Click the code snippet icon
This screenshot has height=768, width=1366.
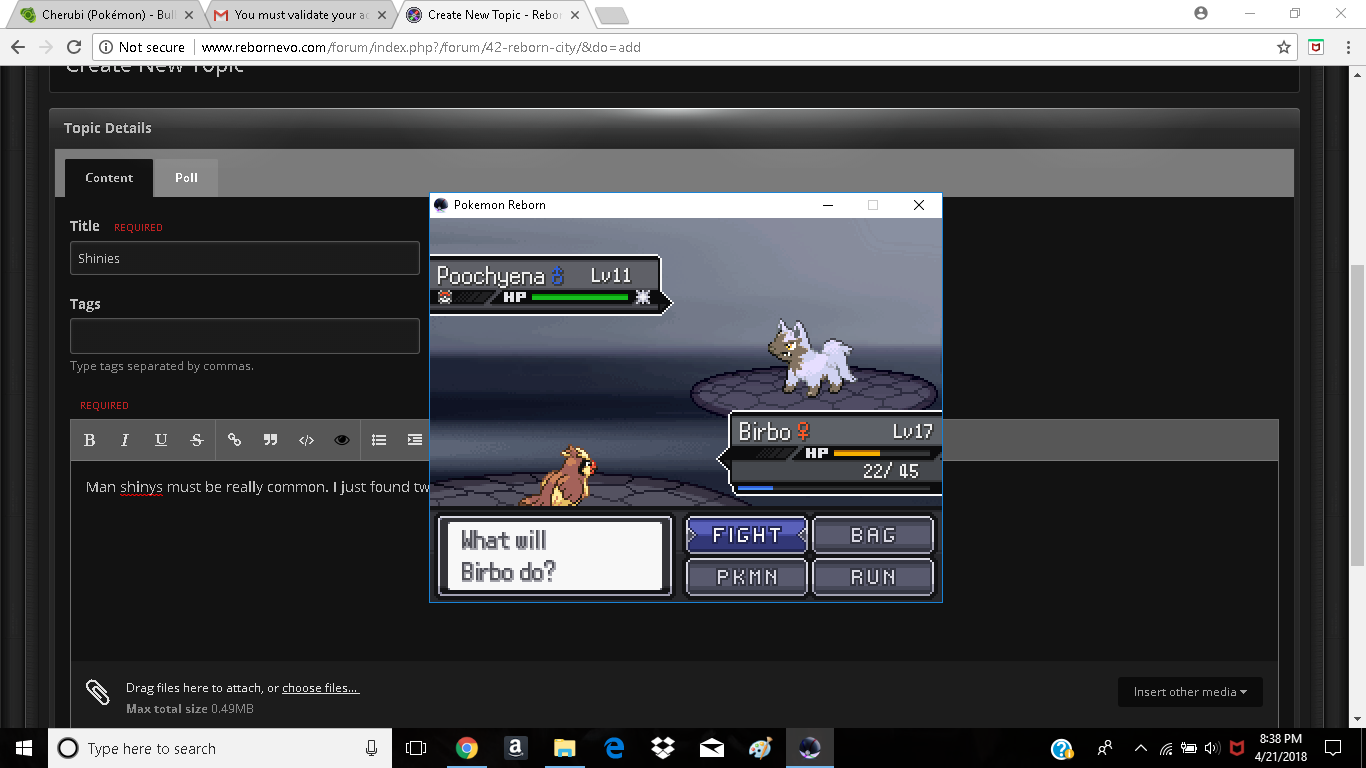pyautogui.click(x=306, y=440)
